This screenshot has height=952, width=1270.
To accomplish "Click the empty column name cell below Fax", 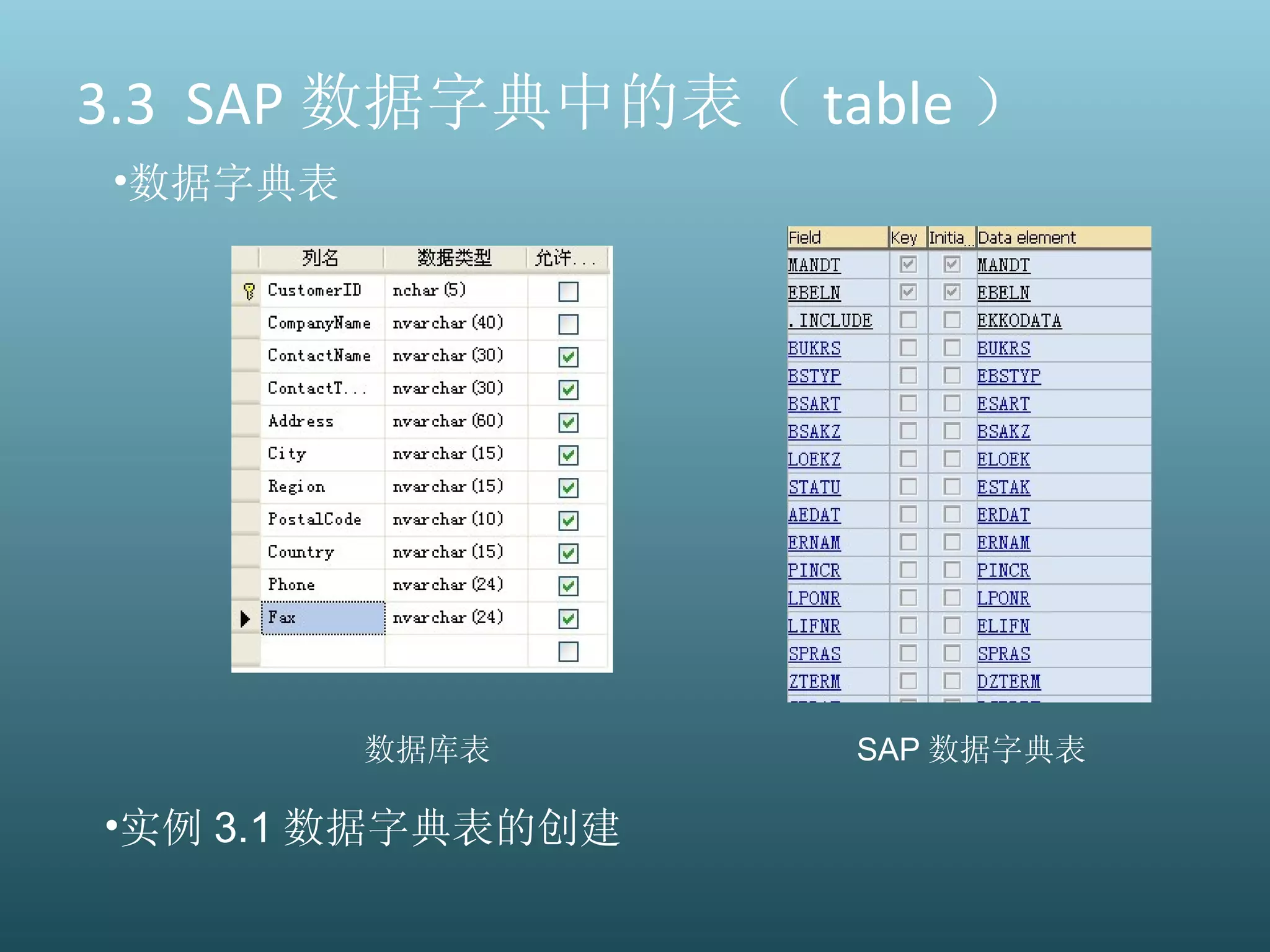I will (322, 651).
